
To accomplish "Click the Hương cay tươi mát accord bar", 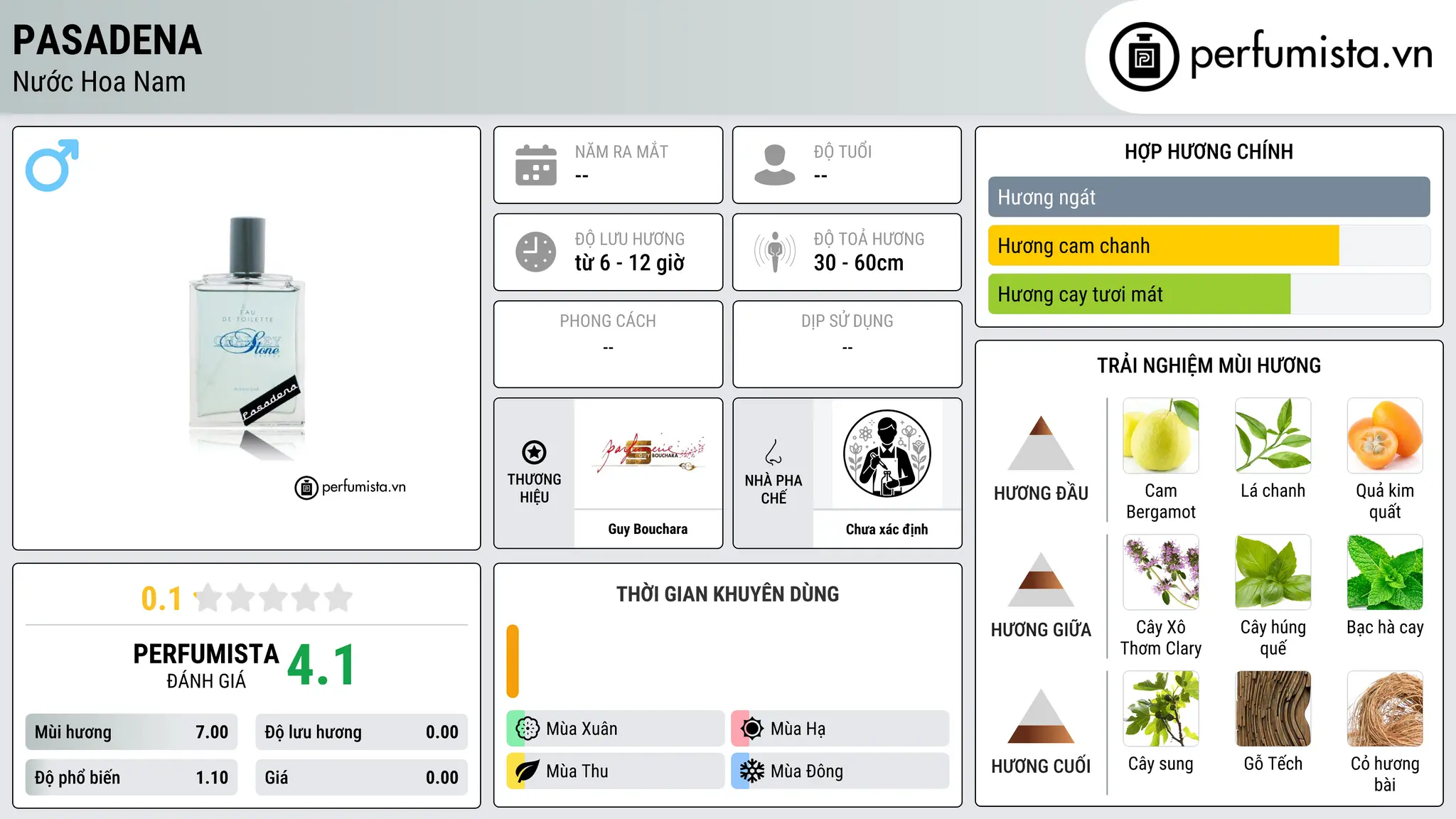I will click(x=1209, y=294).
